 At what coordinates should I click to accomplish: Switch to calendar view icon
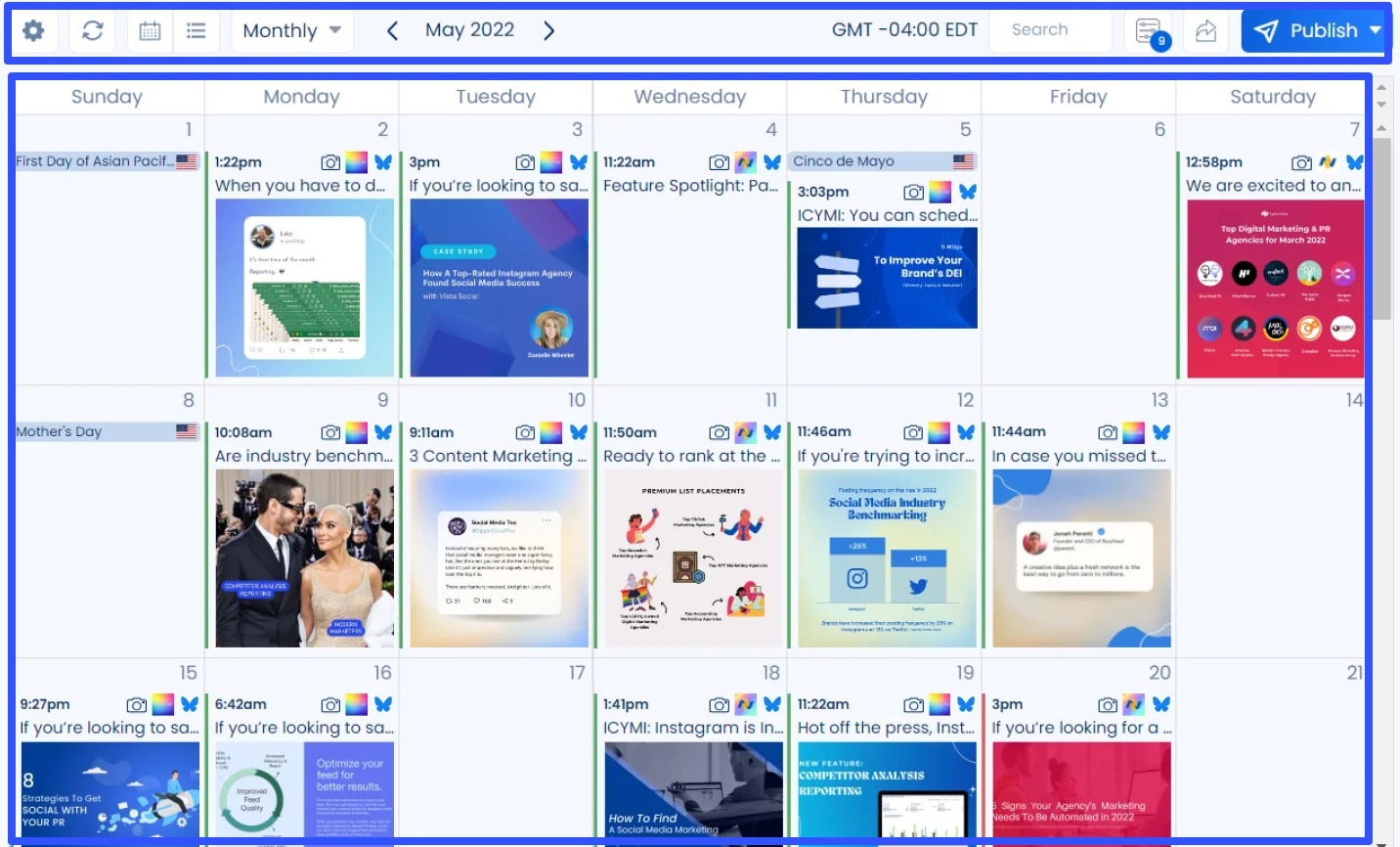(x=147, y=30)
